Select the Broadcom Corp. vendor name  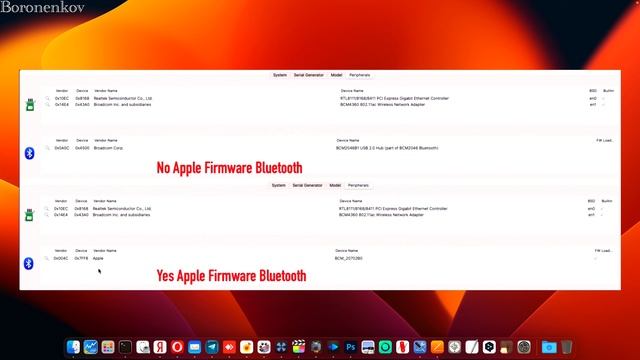click(x=109, y=148)
